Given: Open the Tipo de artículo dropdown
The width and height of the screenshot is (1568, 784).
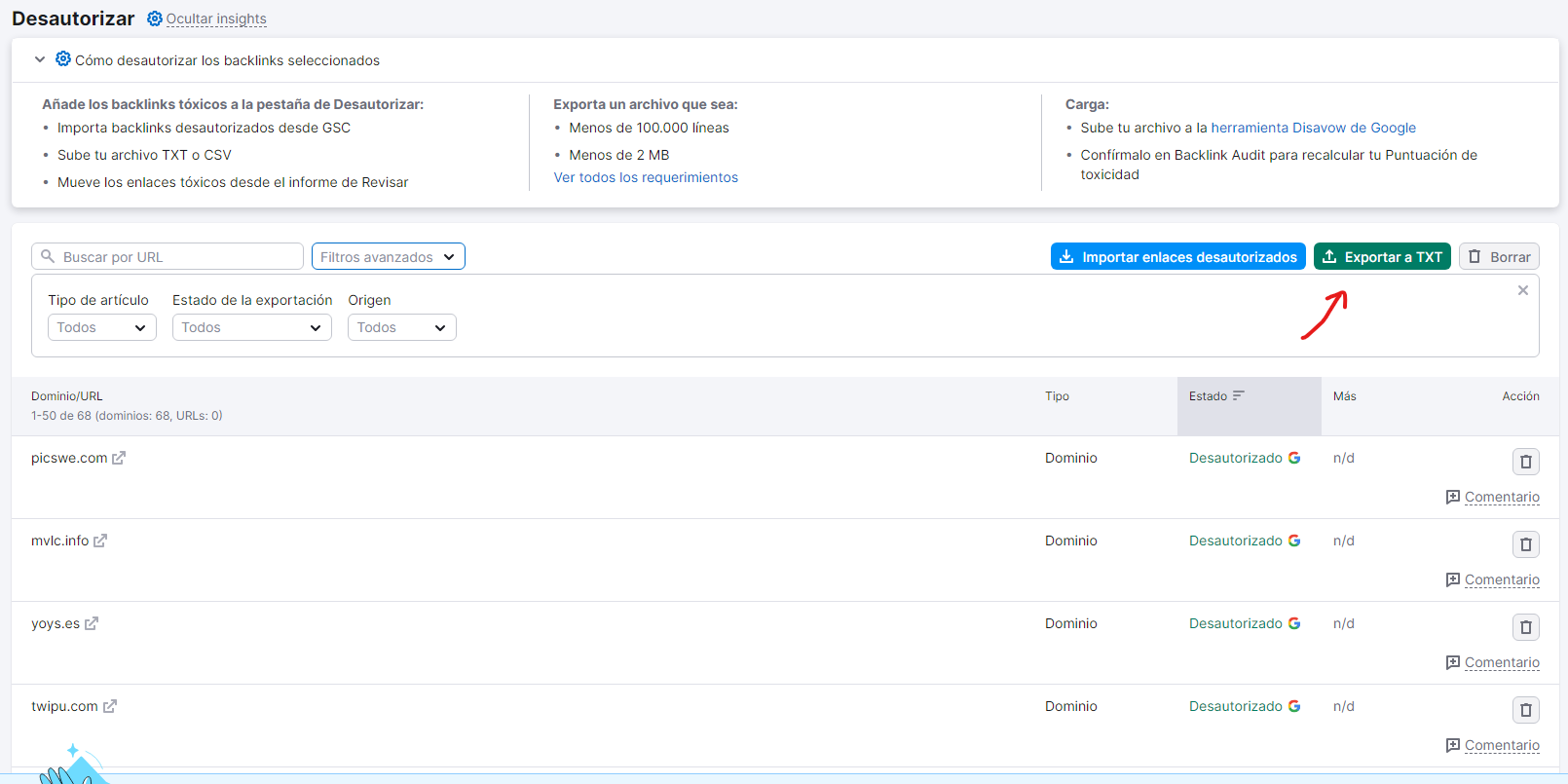Looking at the screenshot, I should coord(101,327).
